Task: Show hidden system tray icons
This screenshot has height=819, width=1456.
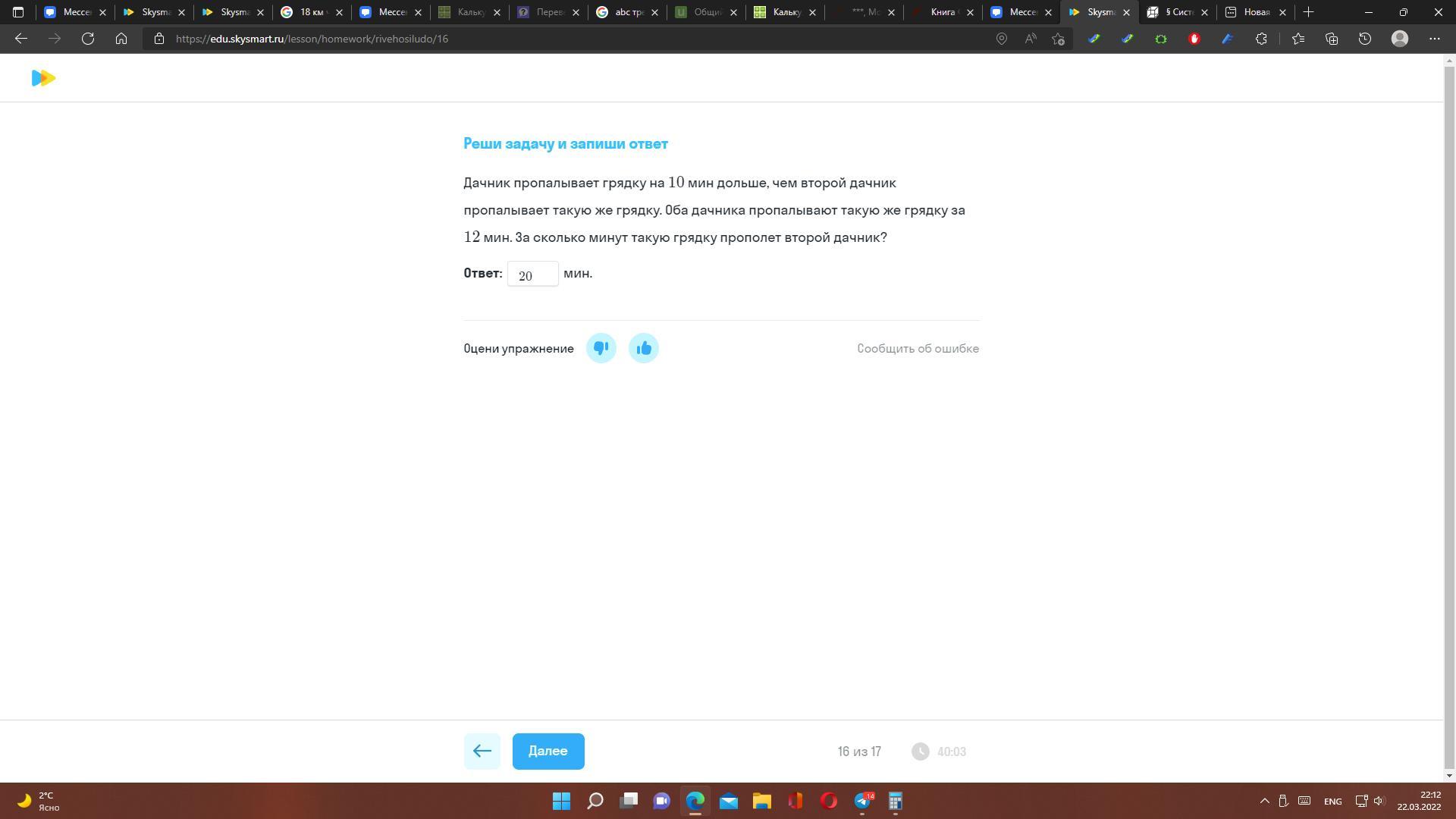Action: coord(1264,801)
